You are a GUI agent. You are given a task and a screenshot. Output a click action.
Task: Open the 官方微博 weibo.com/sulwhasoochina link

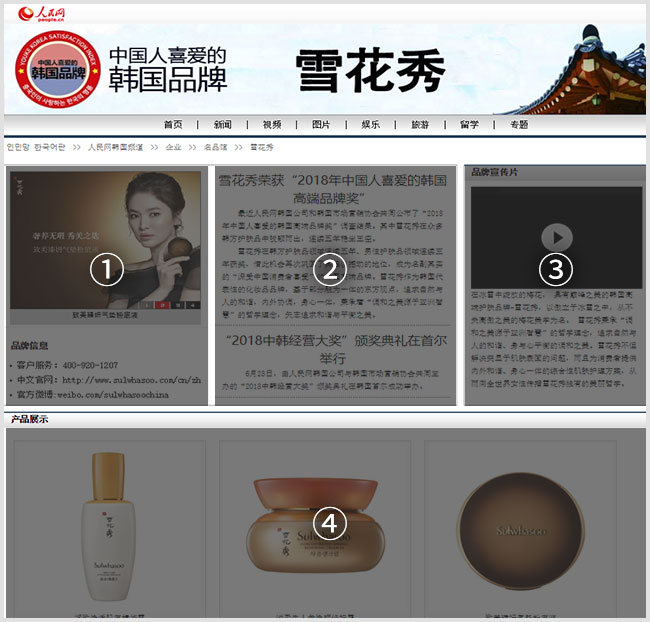pos(113,395)
